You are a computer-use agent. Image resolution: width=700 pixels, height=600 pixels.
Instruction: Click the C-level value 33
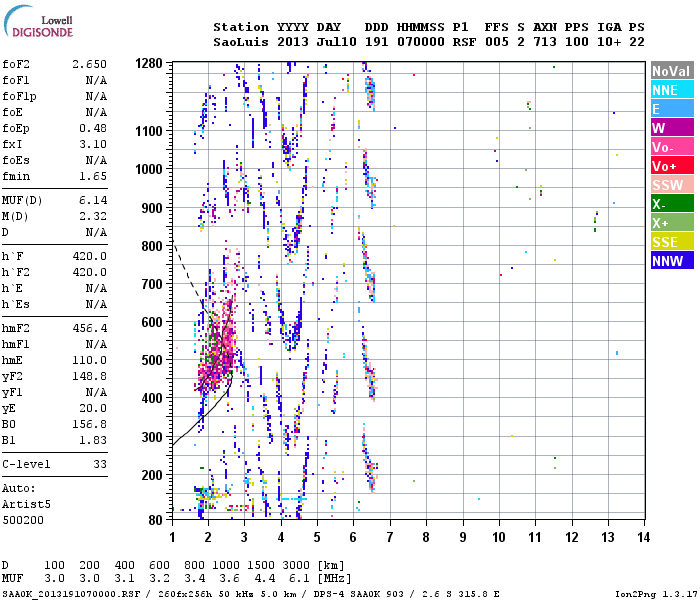(100, 464)
